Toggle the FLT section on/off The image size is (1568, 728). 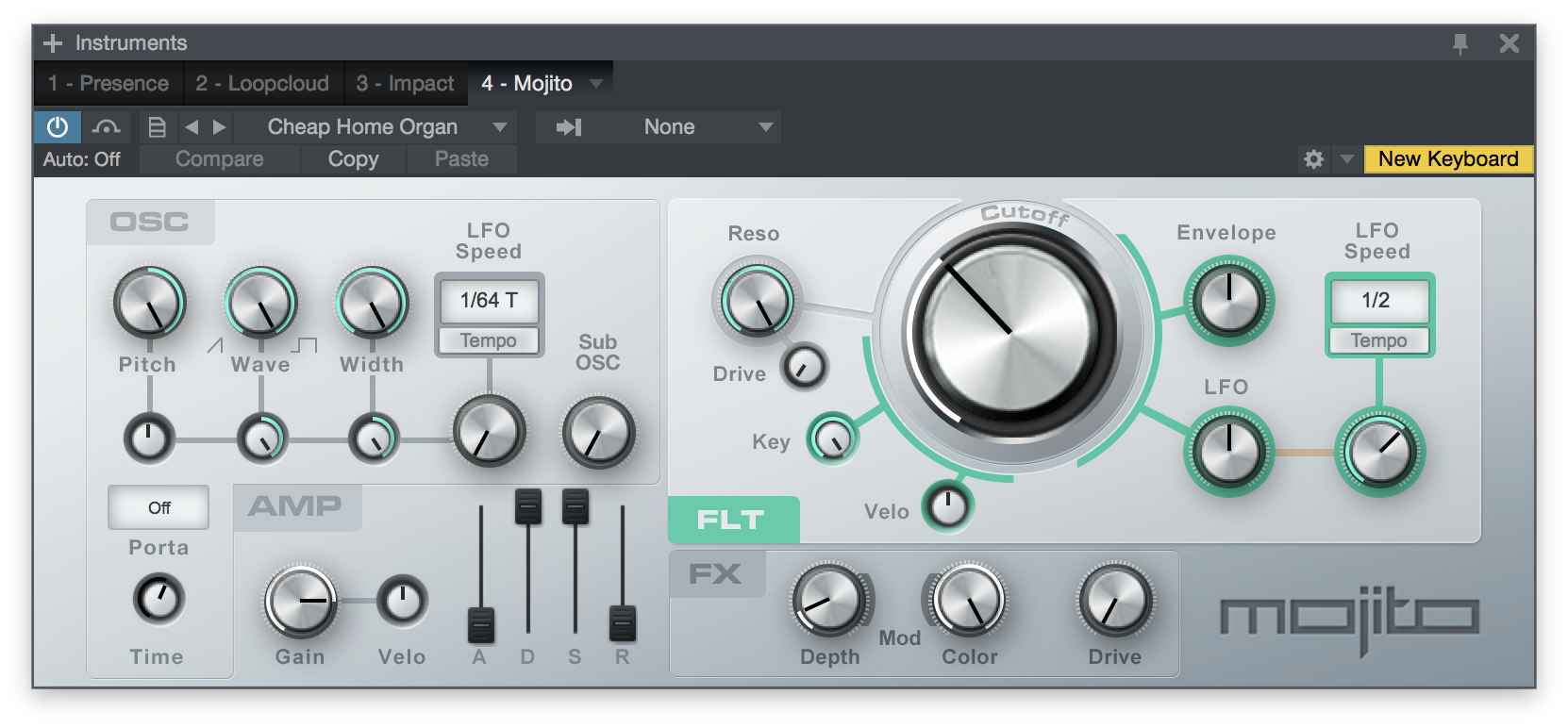(x=733, y=520)
